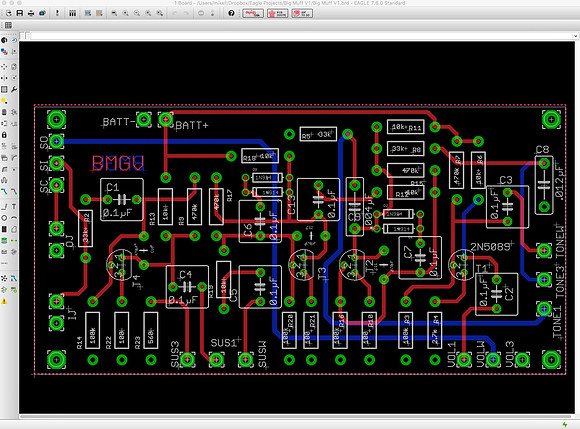Image resolution: width=580 pixels, height=429 pixels.
Task: Redraw the board view
Action: click(148, 13)
